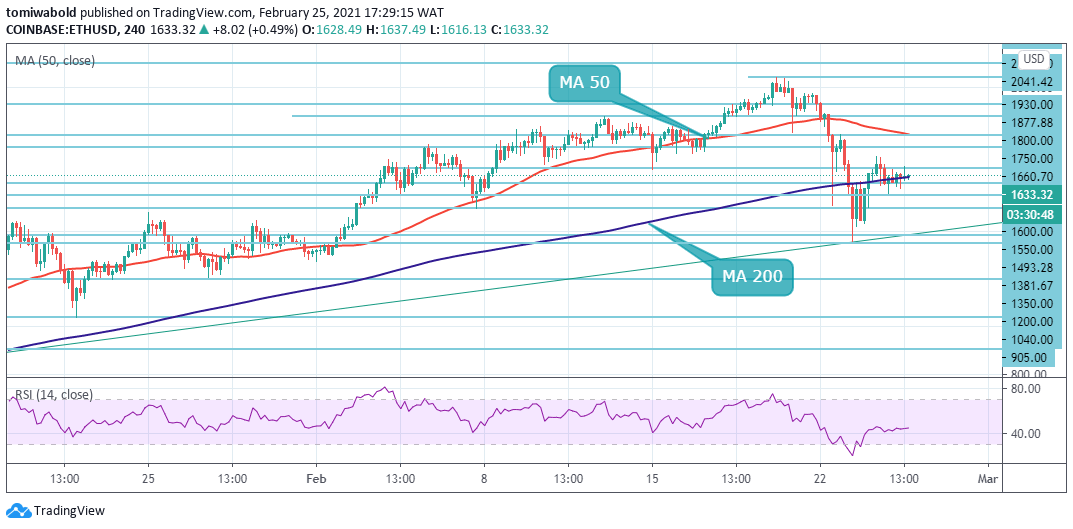1073x529 pixels.
Task: Click the 03:30:48 countdown timer tag
Action: (x=1033, y=213)
